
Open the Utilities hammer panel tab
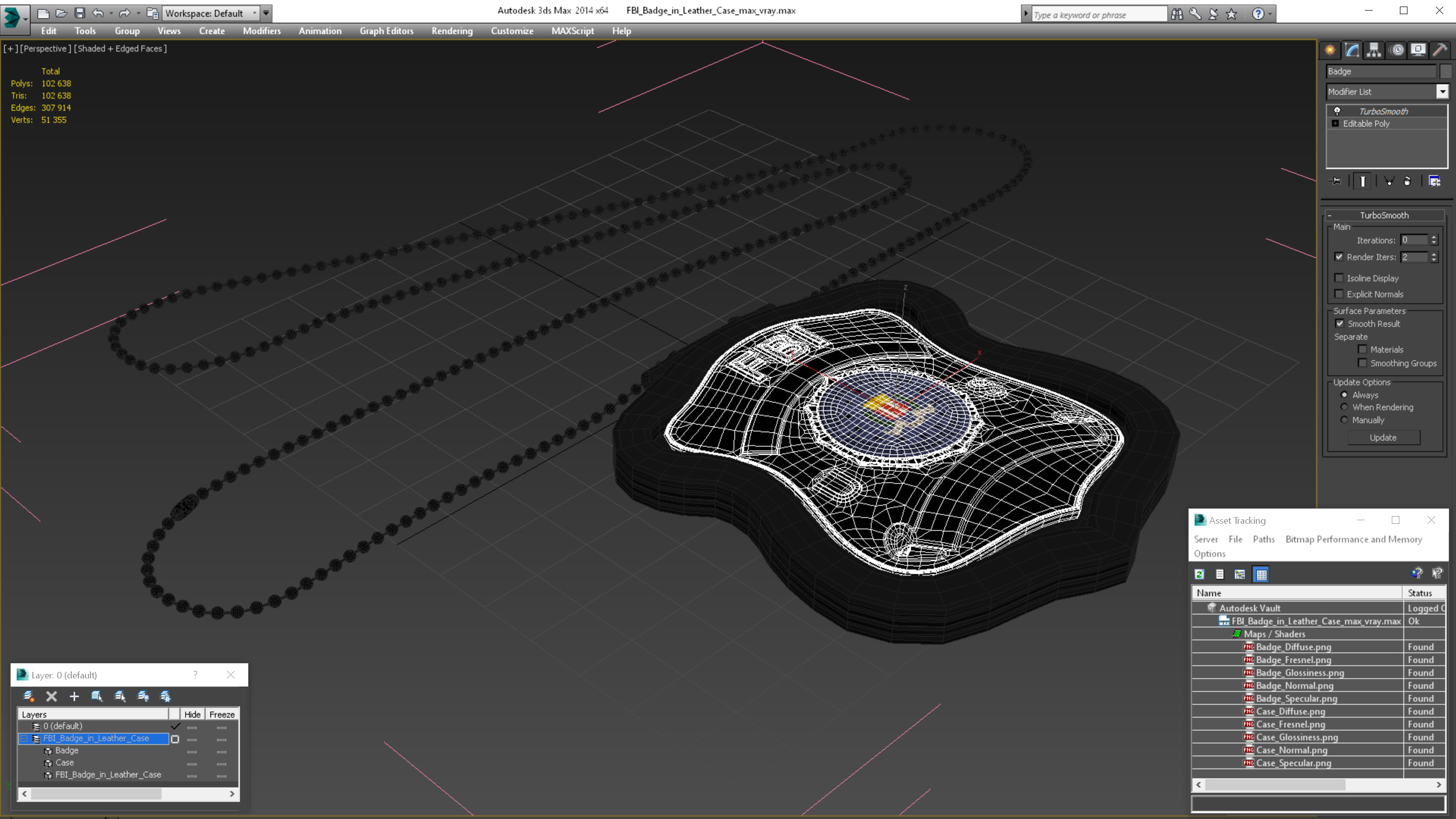1440,51
